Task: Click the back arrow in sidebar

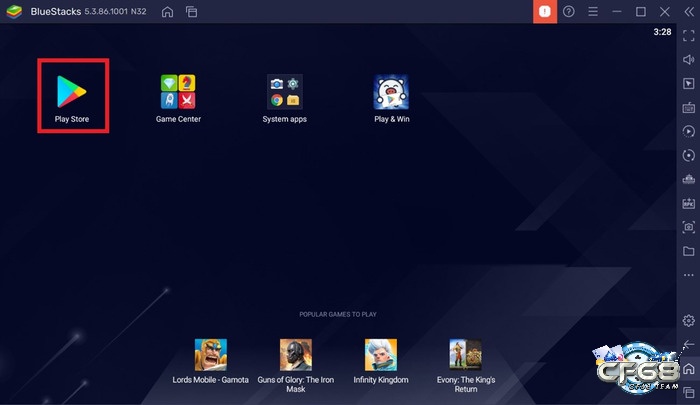Action: pos(688,344)
